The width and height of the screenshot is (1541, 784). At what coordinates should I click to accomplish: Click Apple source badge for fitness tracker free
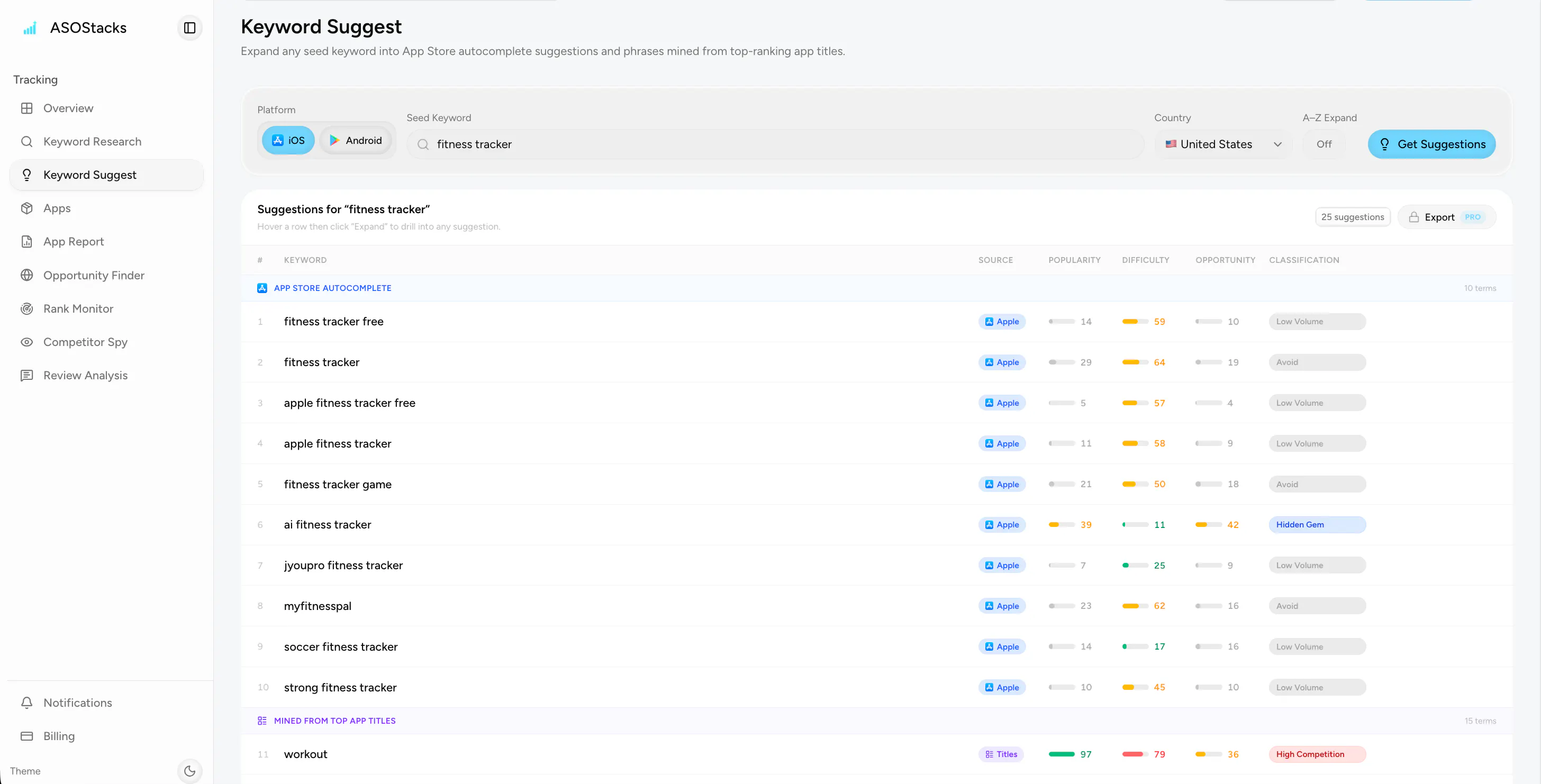1002,322
